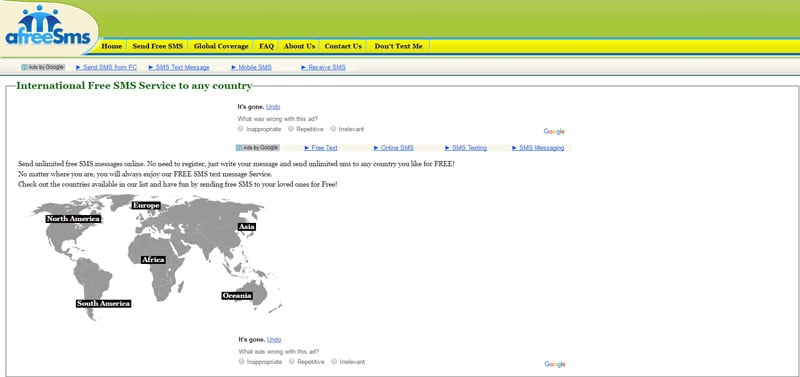The image size is (800, 377).
Task: Open the Send Free SMS menu item
Action: point(158,46)
